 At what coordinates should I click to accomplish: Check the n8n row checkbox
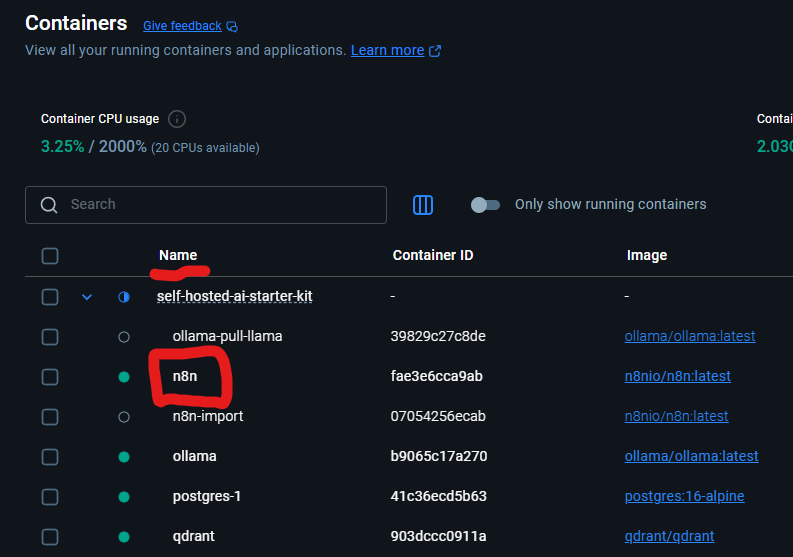50,377
